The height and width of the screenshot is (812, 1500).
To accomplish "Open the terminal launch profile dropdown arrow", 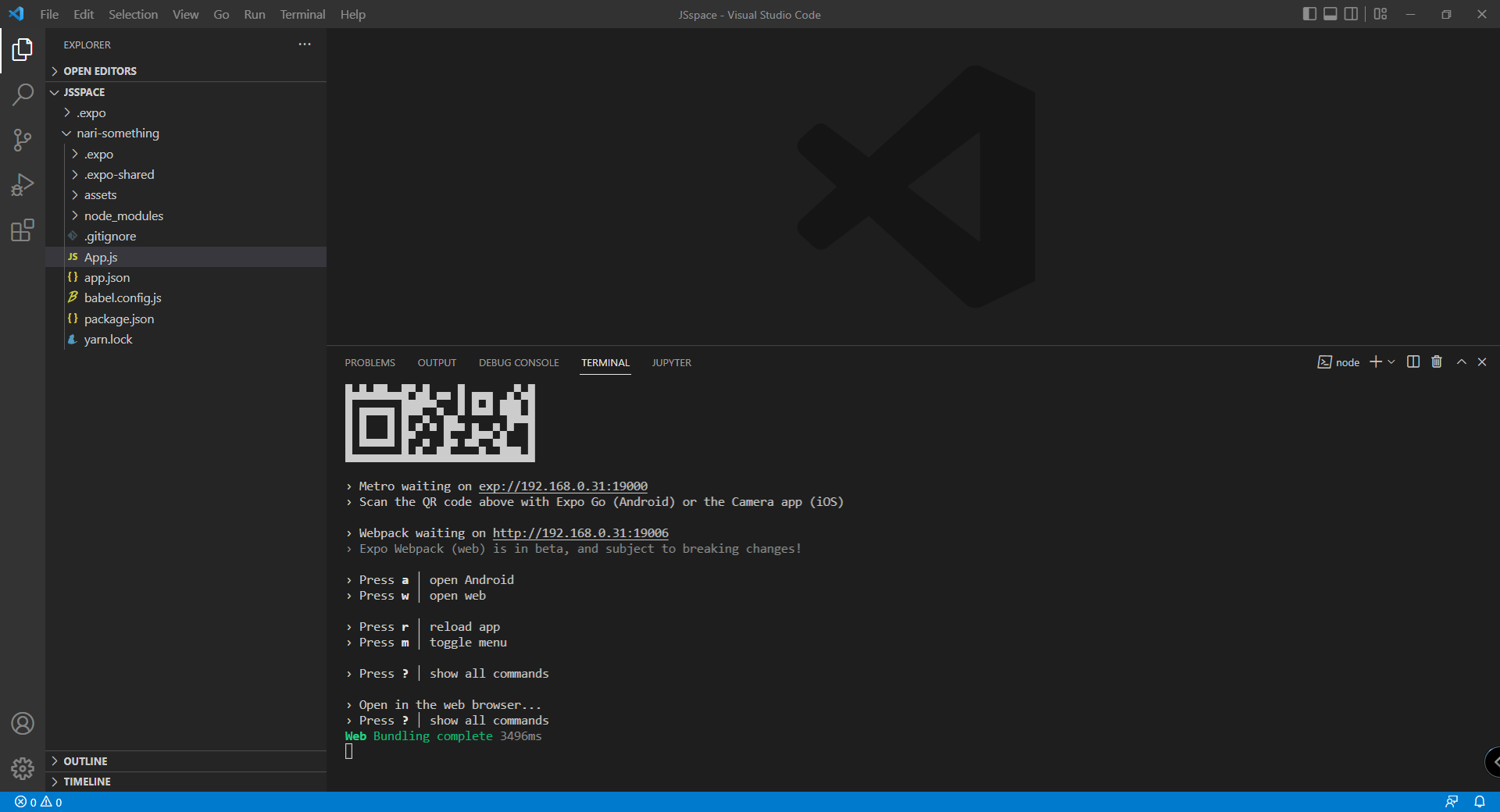I will [x=1391, y=362].
